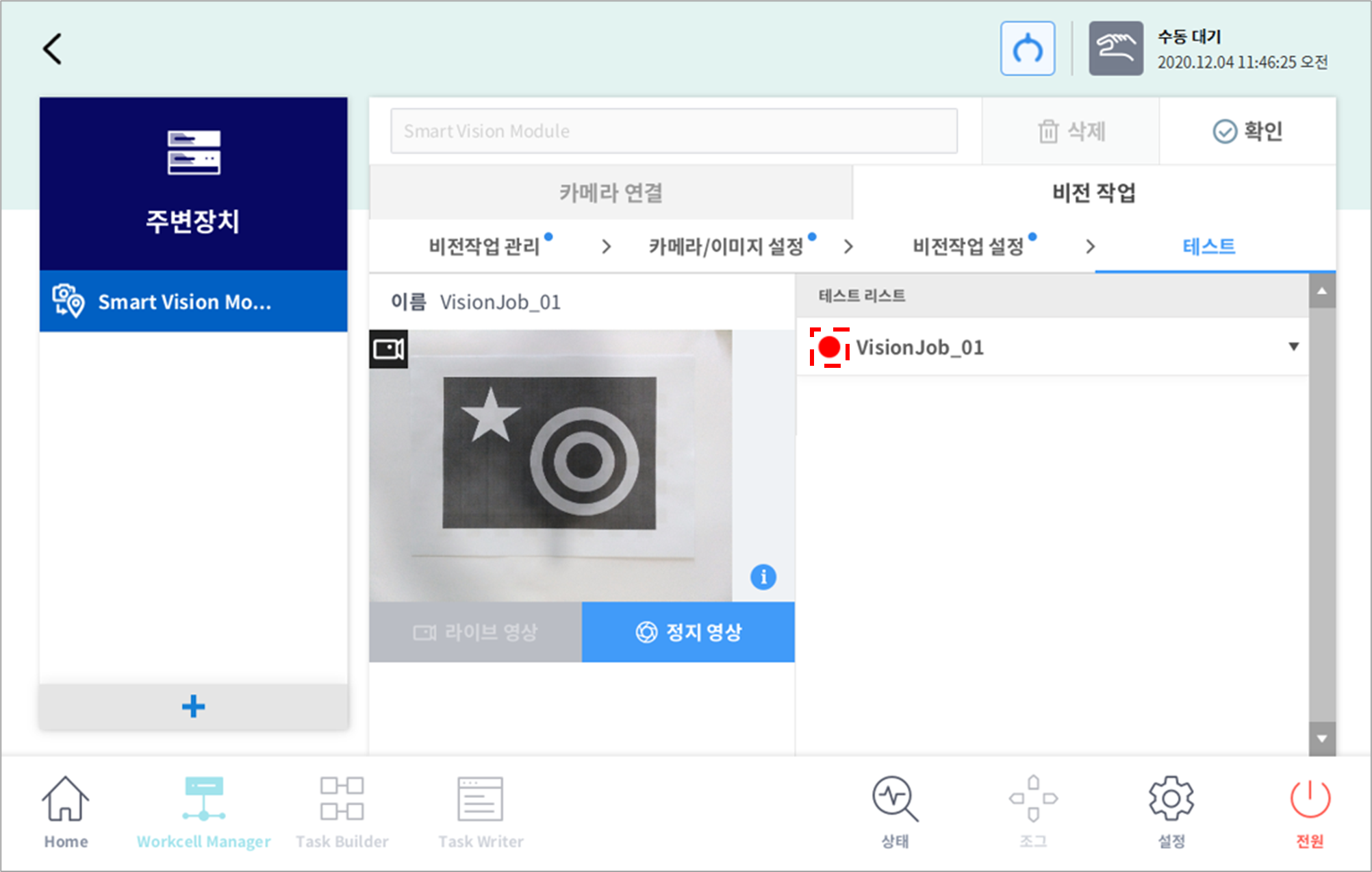Open the 상태 status monitor icon
1372x872 pixels.
[x=895, y=812]
